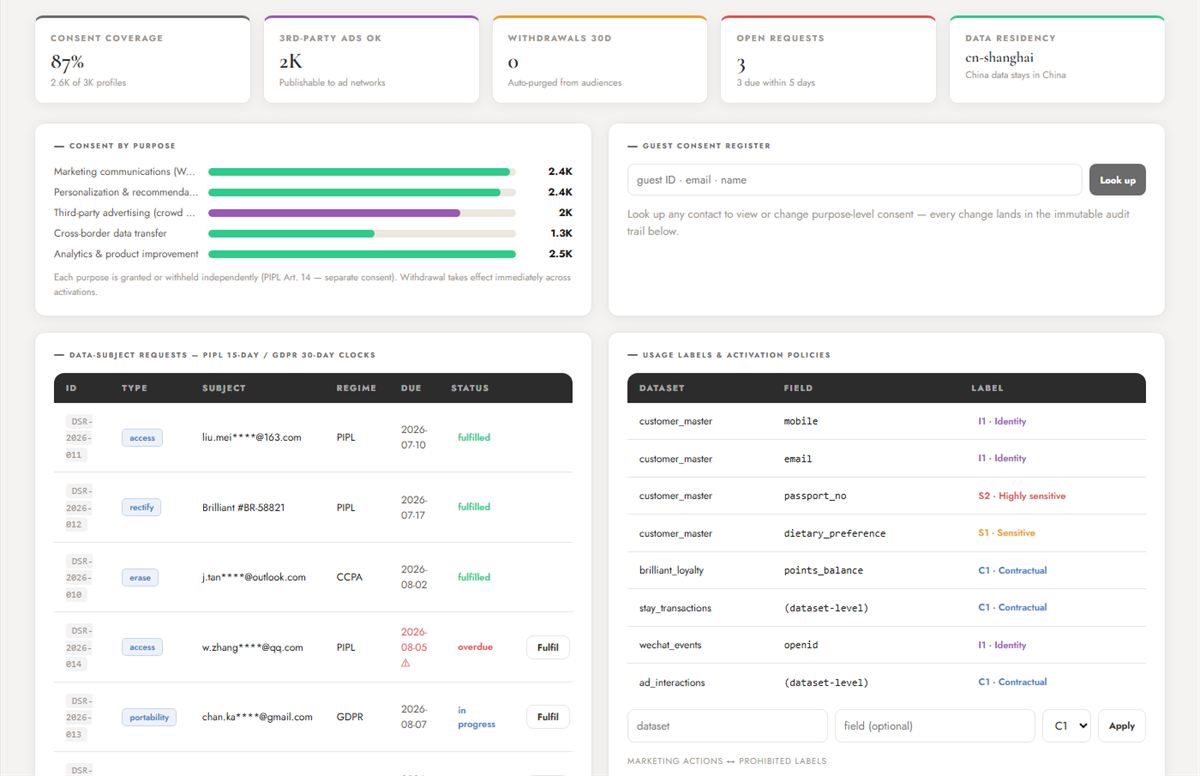Click the S2 · Highly sensitive label
The height and width of the screenshot is (776, 1200).
pos(1021,496)
